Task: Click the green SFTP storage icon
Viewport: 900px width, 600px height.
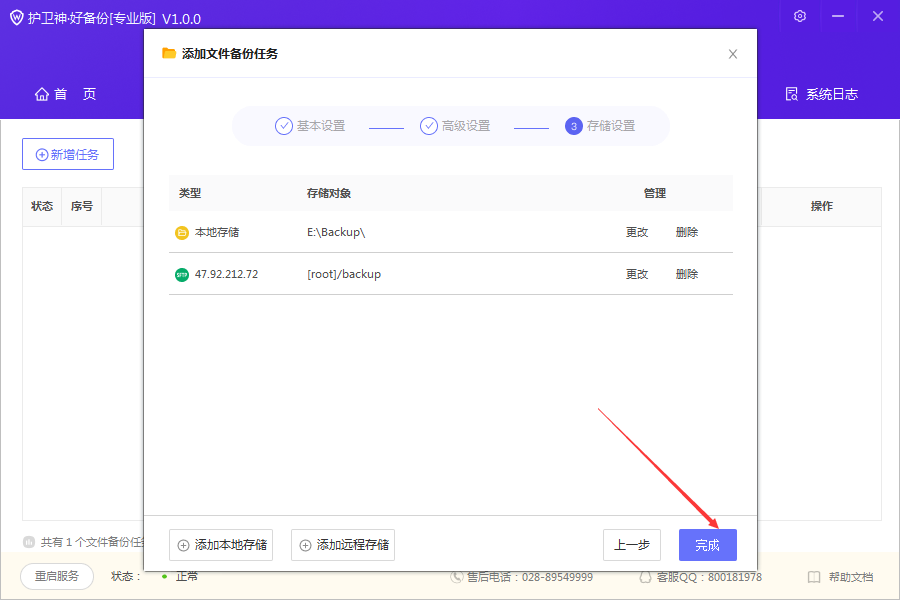Action: click(181, 274)
